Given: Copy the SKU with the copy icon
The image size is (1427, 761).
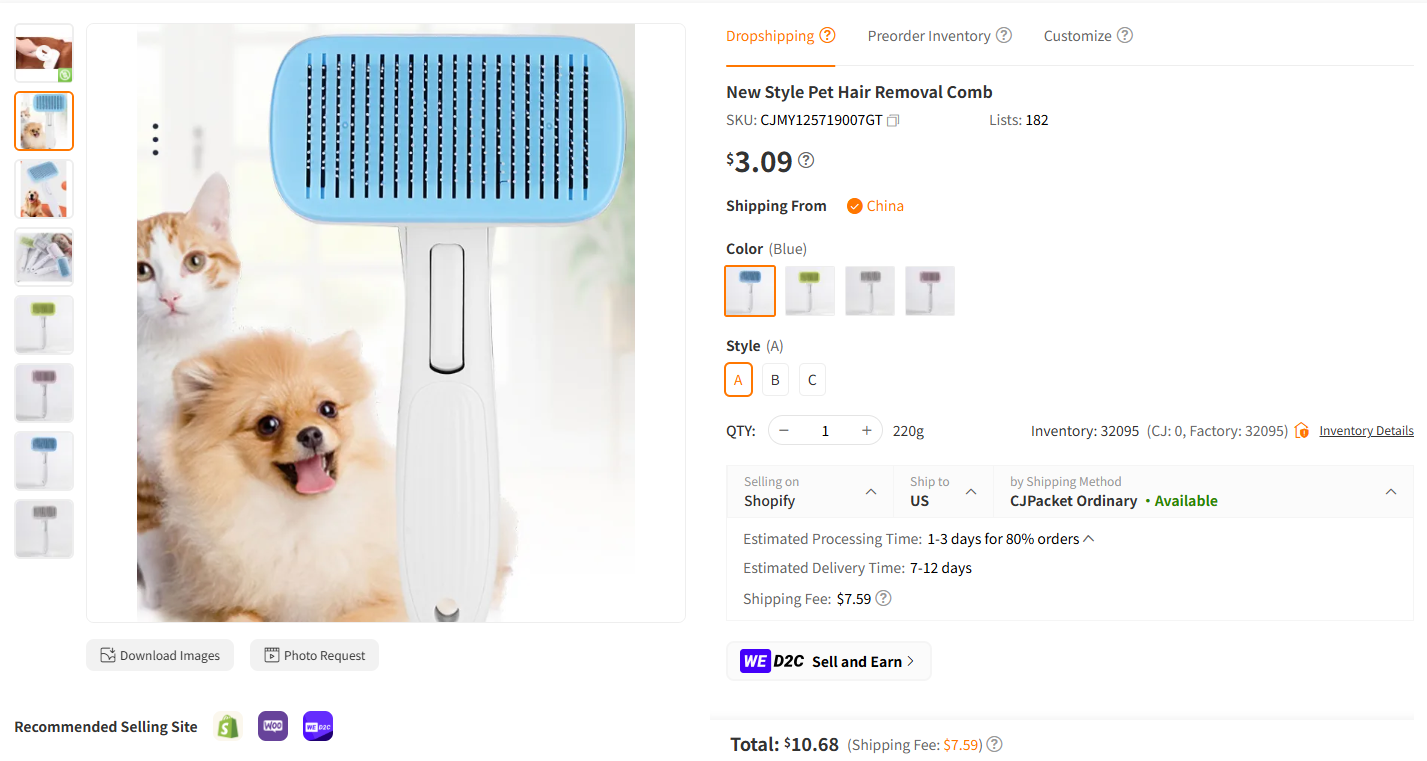Looking at the screenshot, I should 893,119.
